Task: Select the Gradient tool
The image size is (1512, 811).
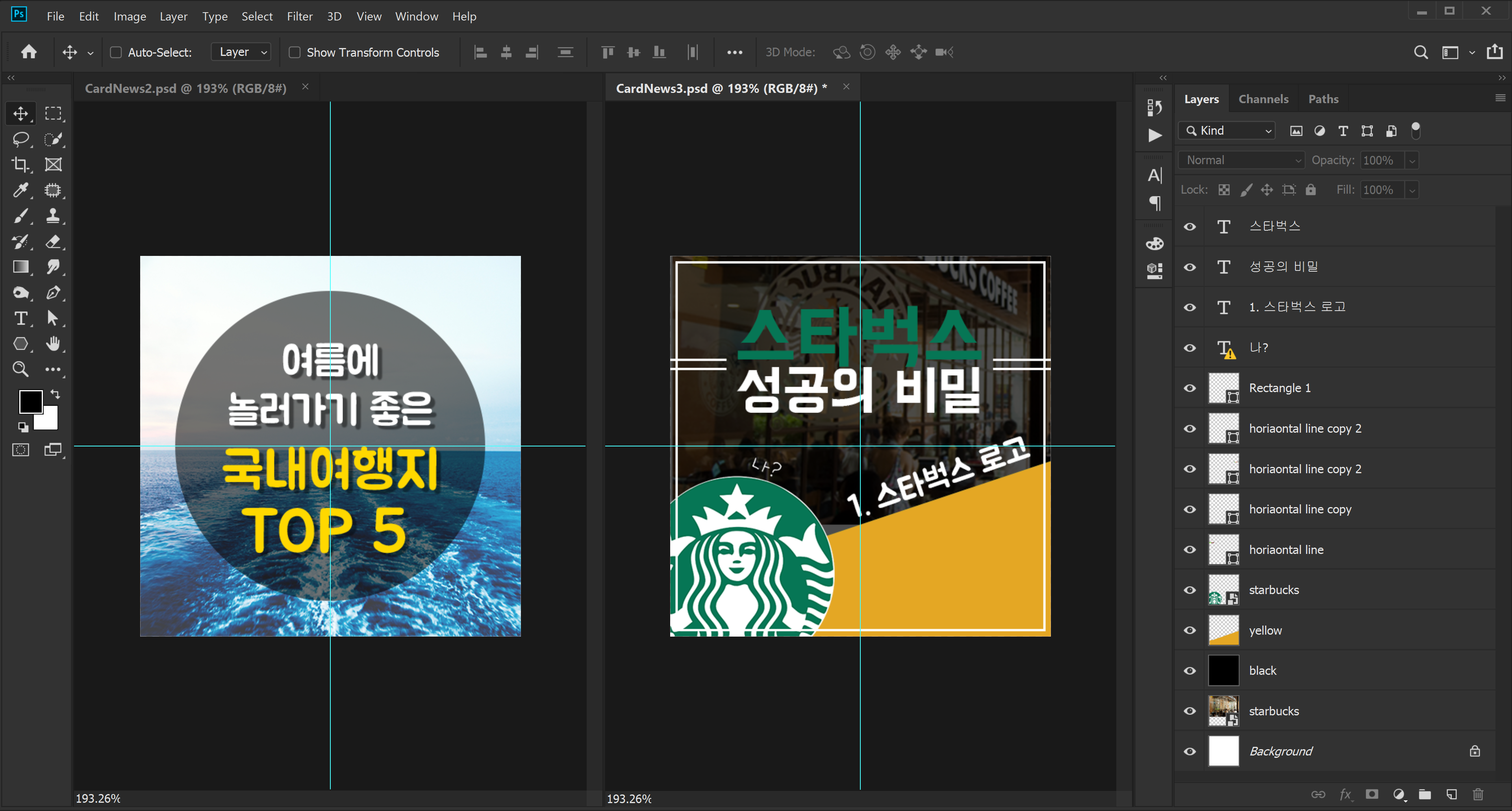Action: [x=20, y=267]
